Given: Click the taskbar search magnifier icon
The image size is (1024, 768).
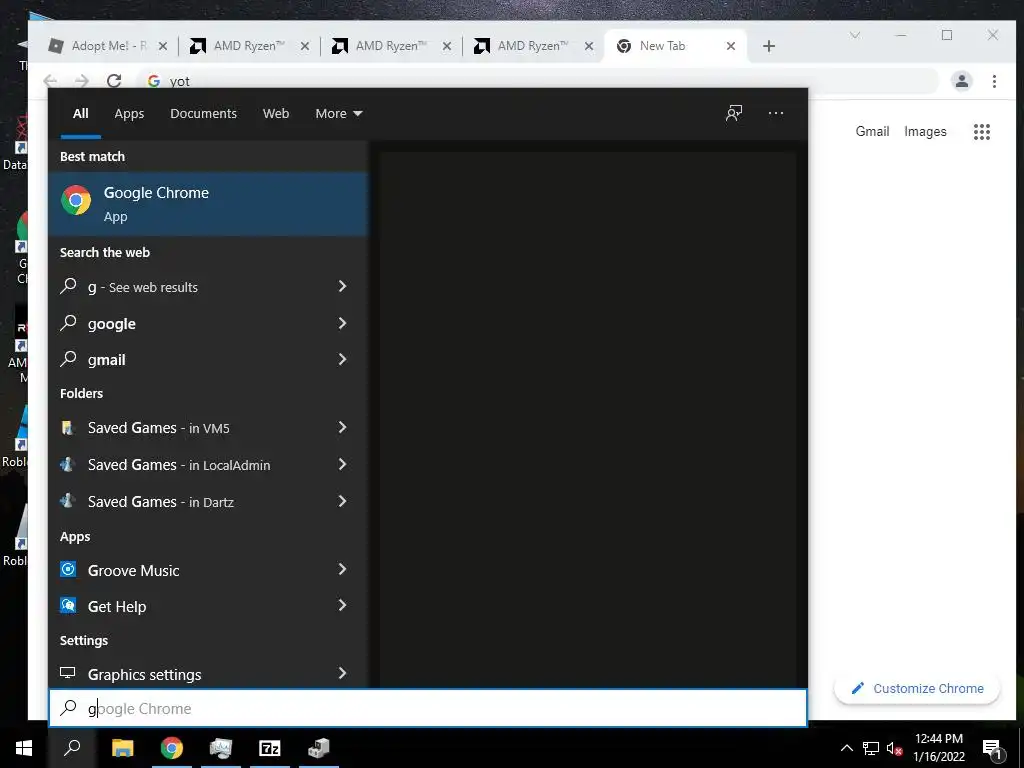Looking at the screenshot, I should pyautogui.click(x=72, y=748).
